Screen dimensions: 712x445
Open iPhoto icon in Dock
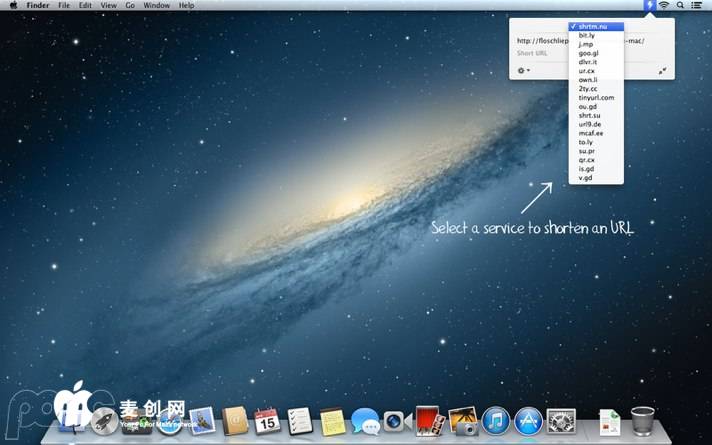pos(463,421)
